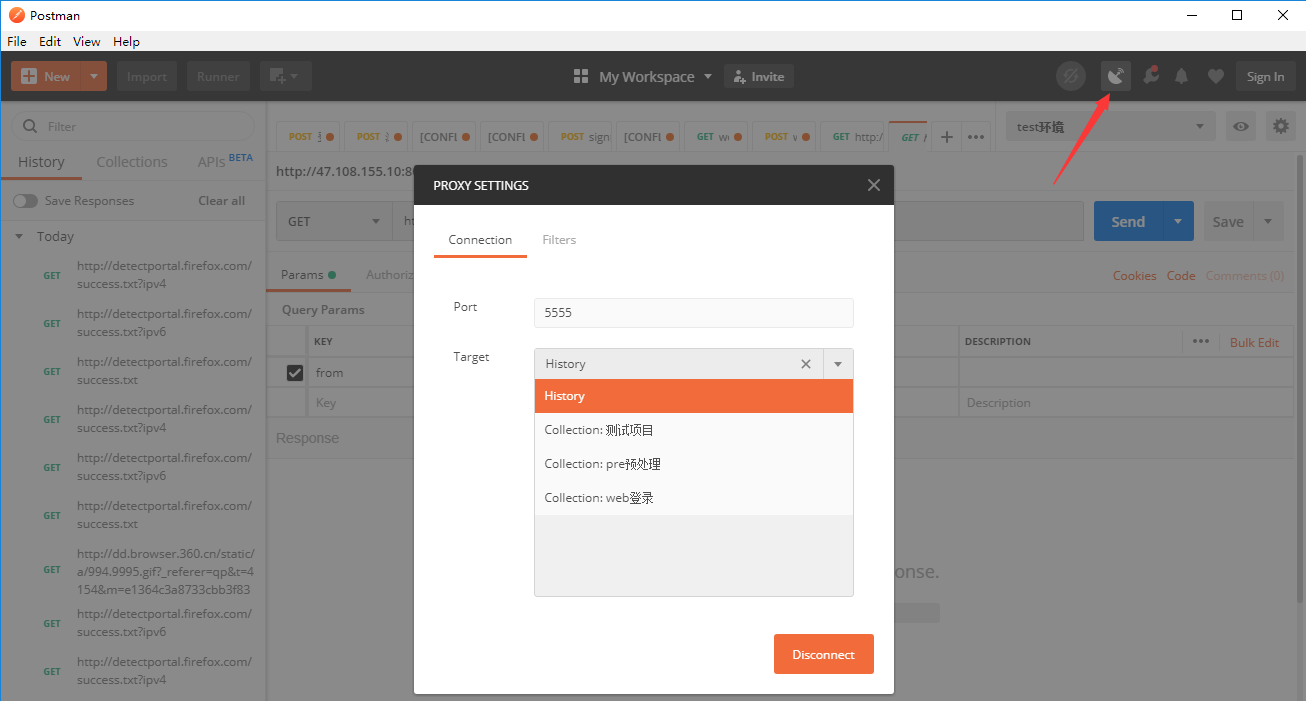Click the Import button
This screenshot has height=701, width=1306.
pyautogui.click(x=147, y=76)
